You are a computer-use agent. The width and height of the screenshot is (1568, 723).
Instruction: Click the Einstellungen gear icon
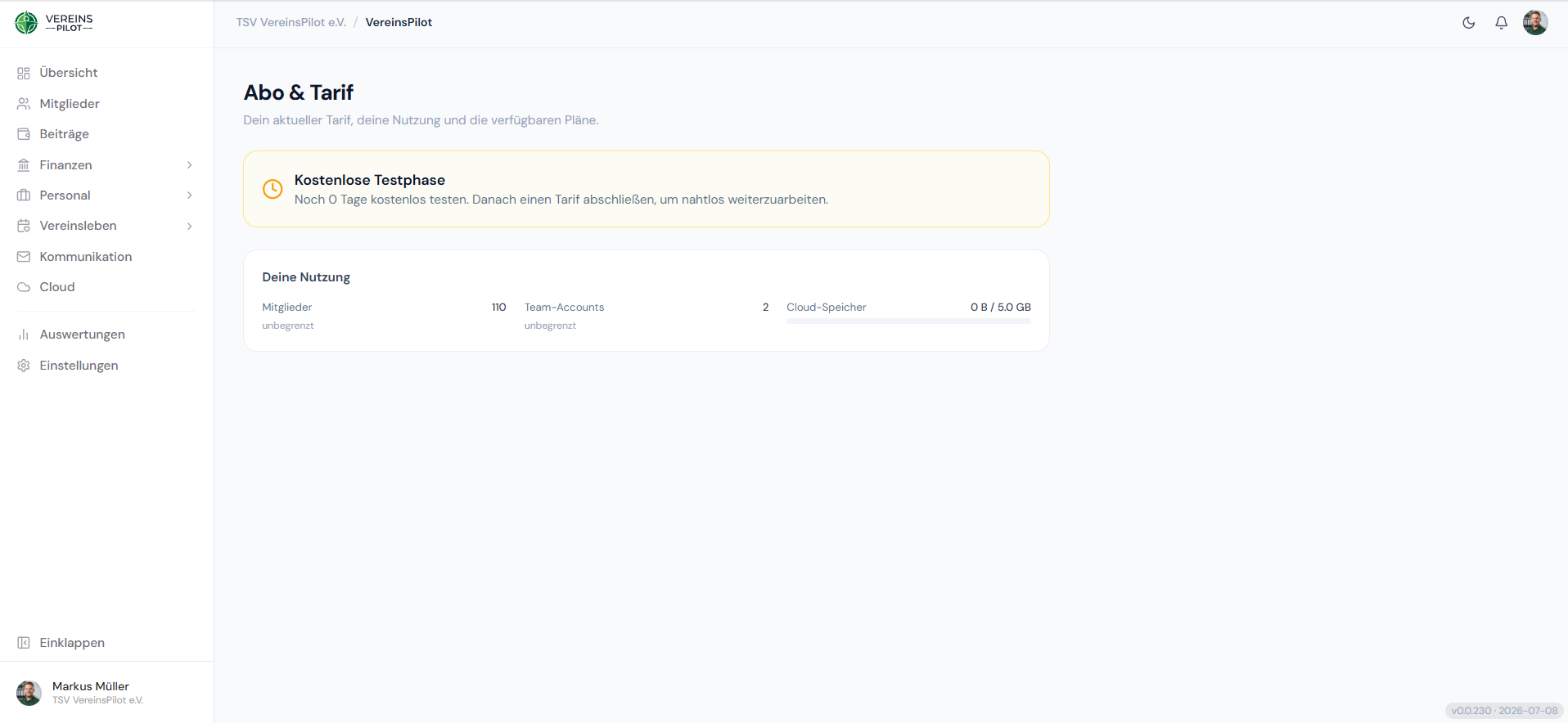click(x=24, y=366)
